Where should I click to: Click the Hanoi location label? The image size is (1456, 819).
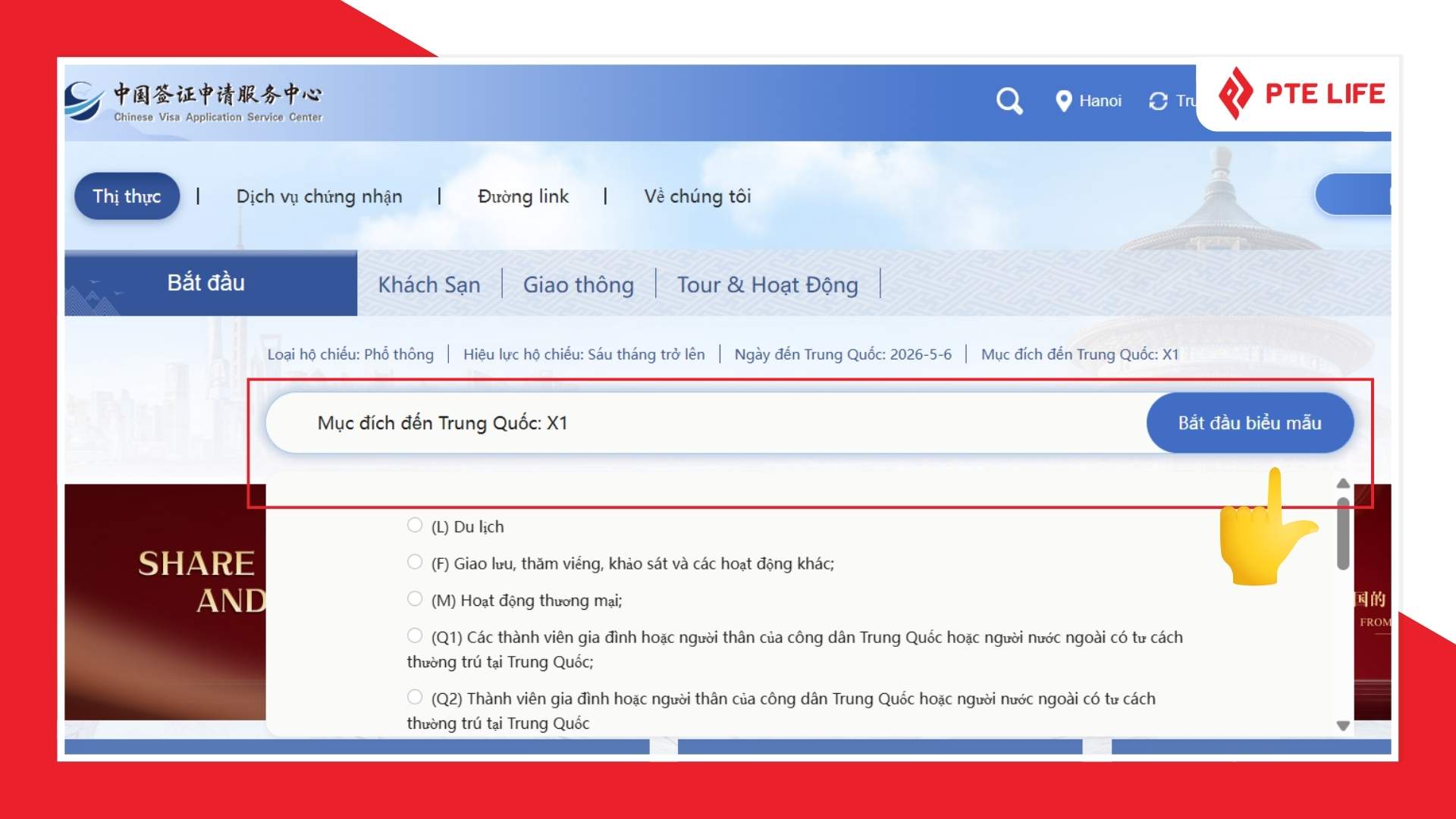tap(1100, 101)
